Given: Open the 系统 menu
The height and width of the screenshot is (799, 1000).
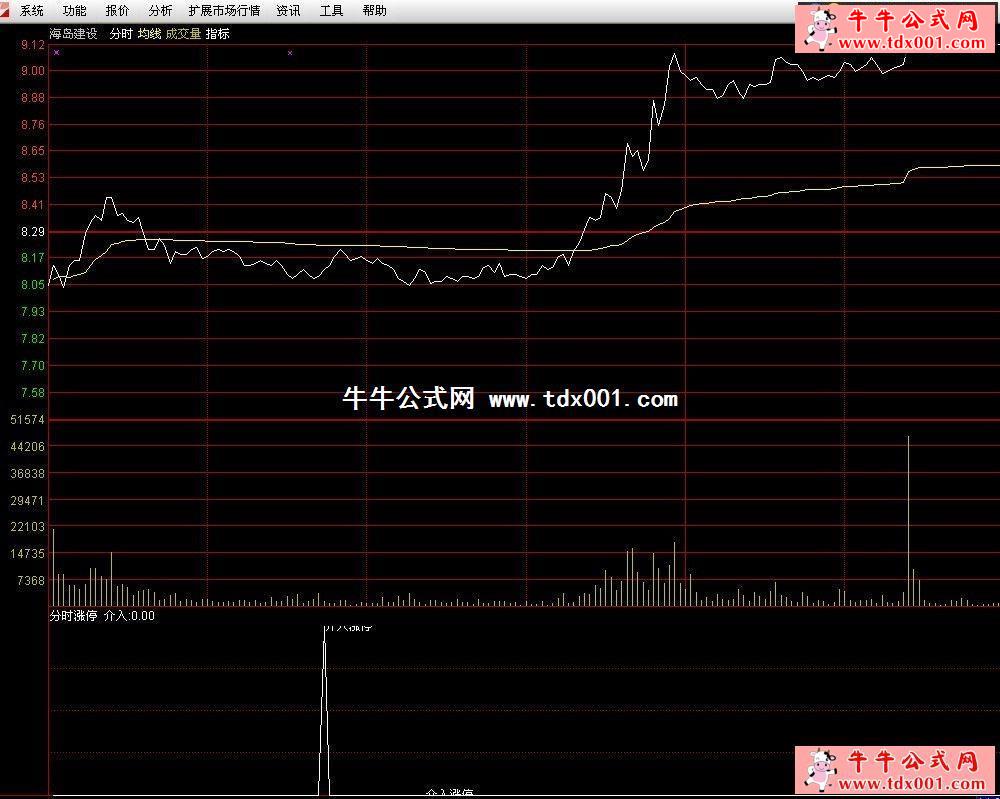Looking at the screenshot, I should [x=32, y=11].
